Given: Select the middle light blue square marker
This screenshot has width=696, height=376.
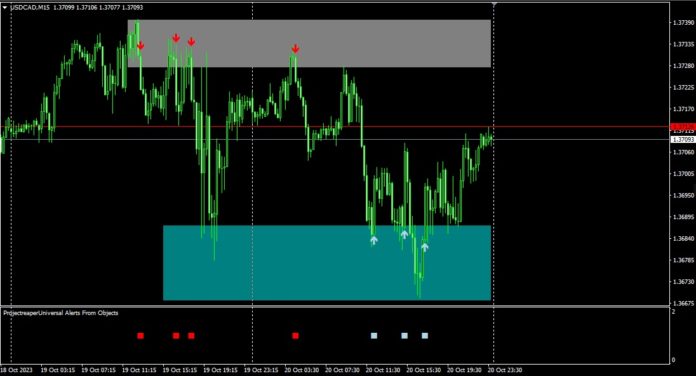Looking at the screenshot, I should tap(404, 336).
